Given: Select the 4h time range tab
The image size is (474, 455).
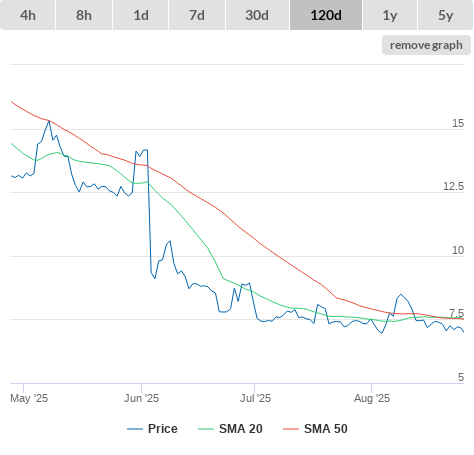Looking at the screenshot, I should click(x=28, y=15).
